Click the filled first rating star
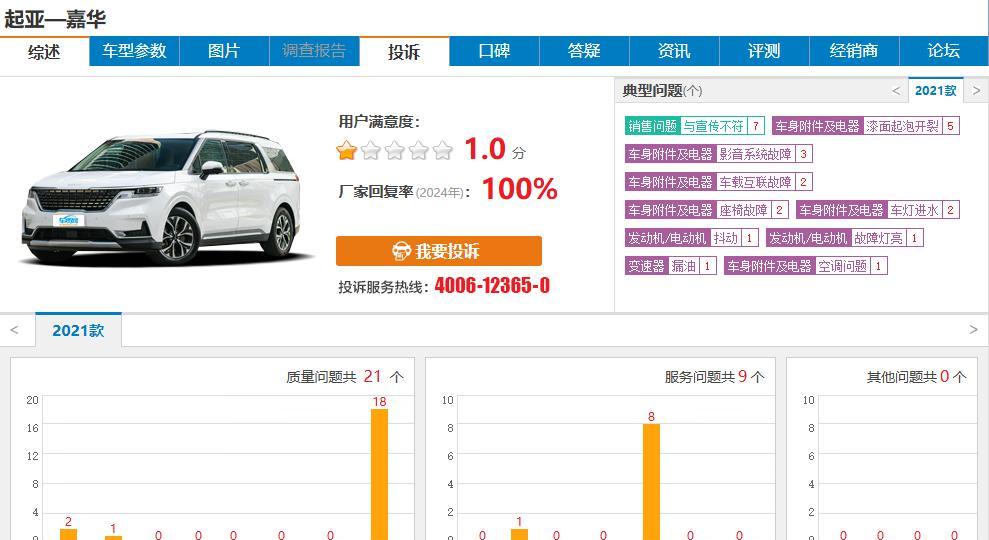This screenshot has width=989, height=540. click(x=346, y=151)
